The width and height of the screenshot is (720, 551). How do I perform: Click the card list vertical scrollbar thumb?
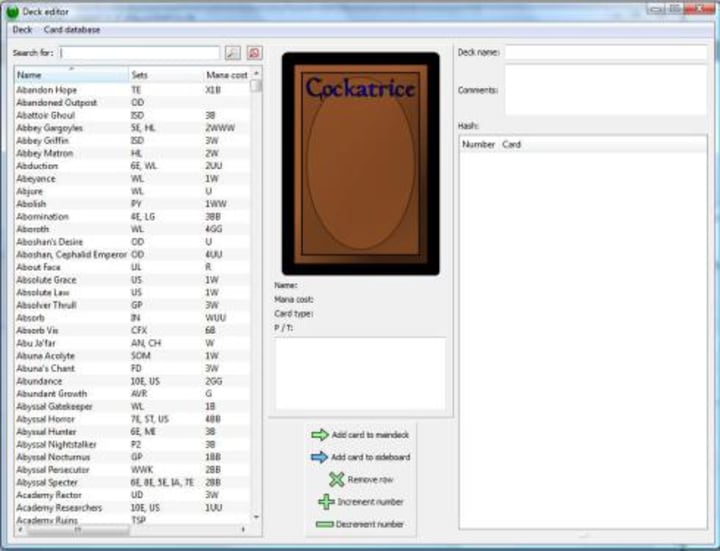click(x=256, y=86)
